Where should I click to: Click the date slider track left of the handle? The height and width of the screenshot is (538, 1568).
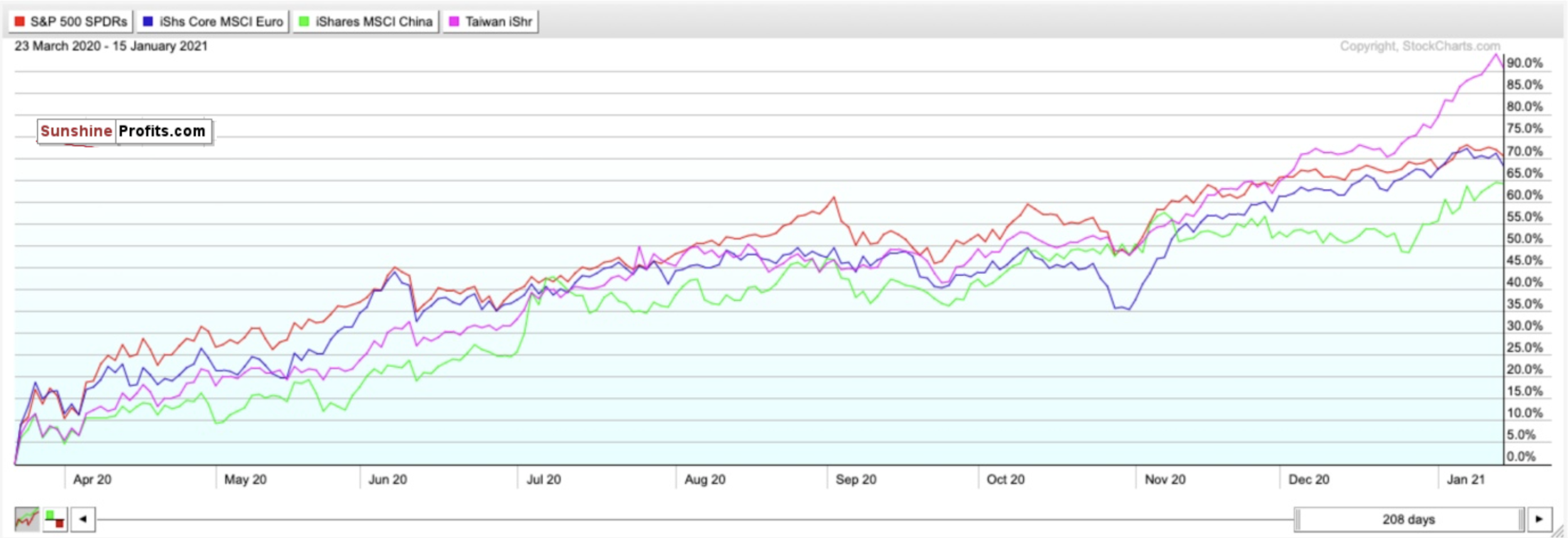pyautogui.click(x=695, y=519)
